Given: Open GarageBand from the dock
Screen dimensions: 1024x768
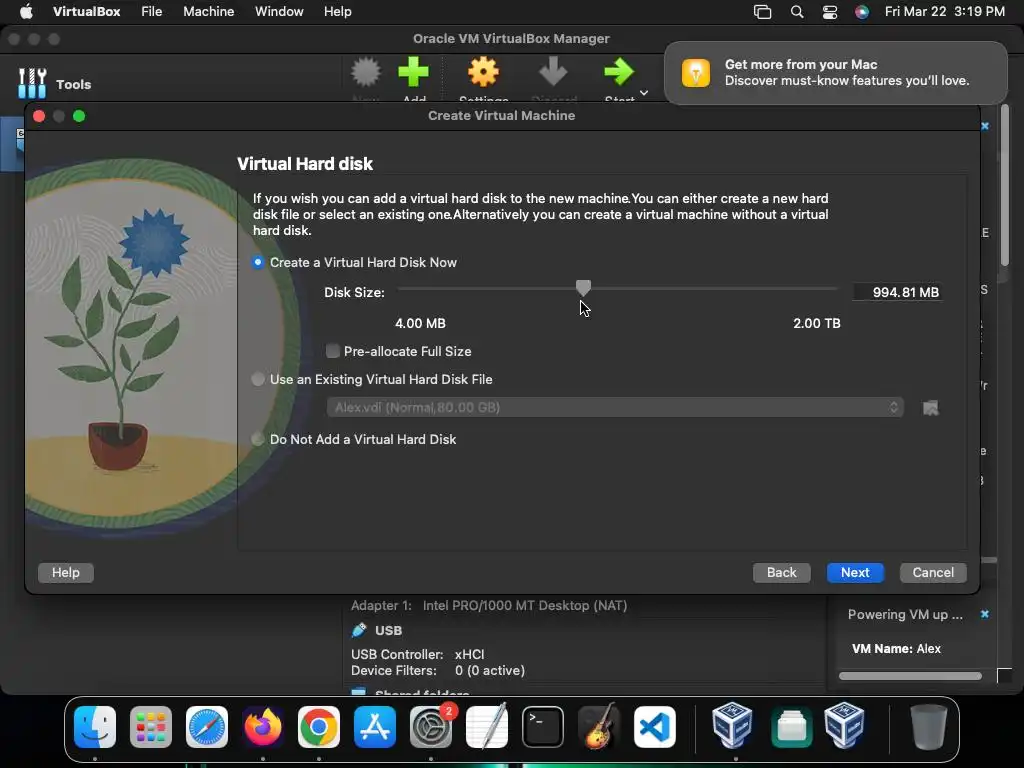Looking at the screenshot, I should [598, 727].
